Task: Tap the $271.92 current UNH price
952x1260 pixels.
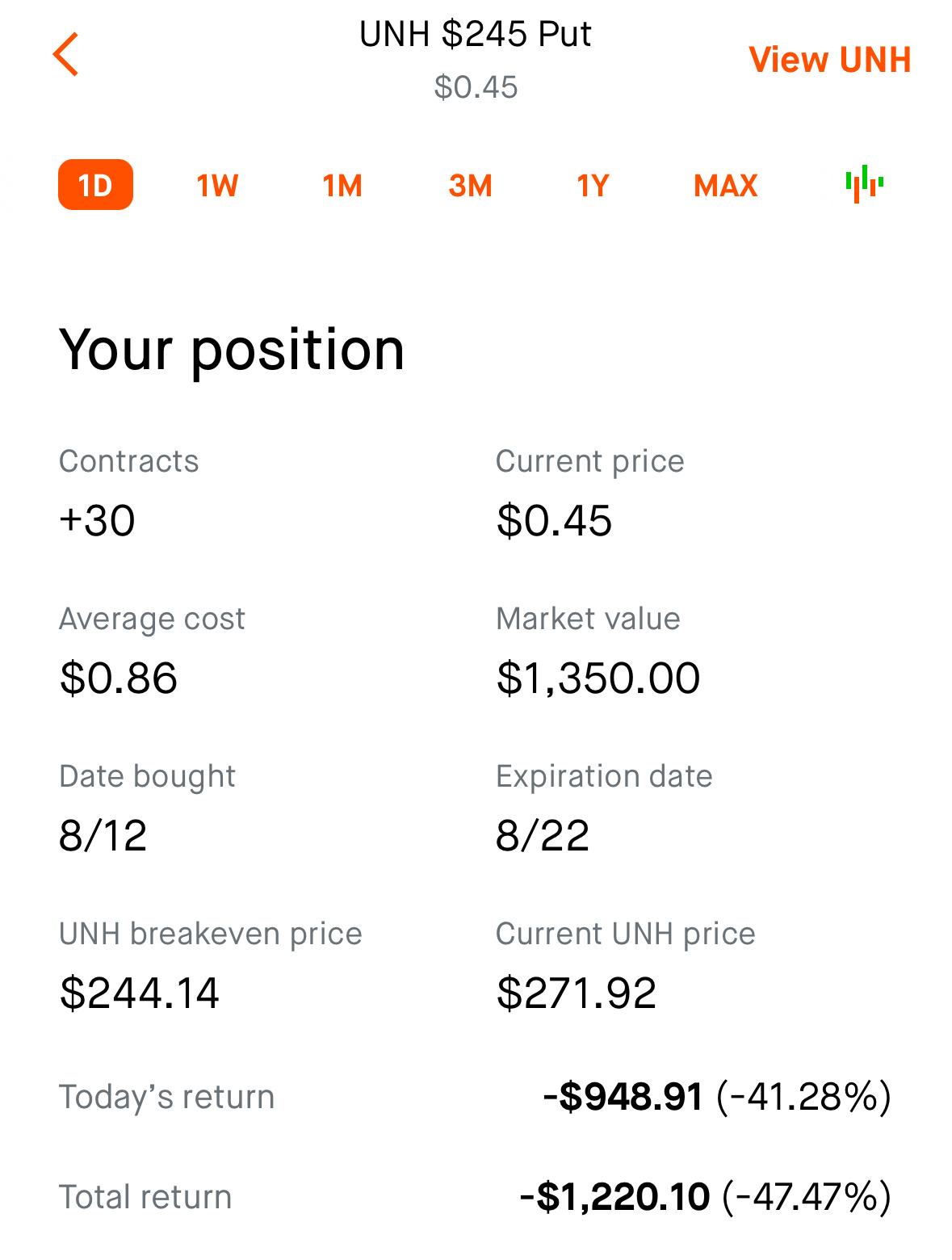Action: pyautogui.click(x=577, y=993)
